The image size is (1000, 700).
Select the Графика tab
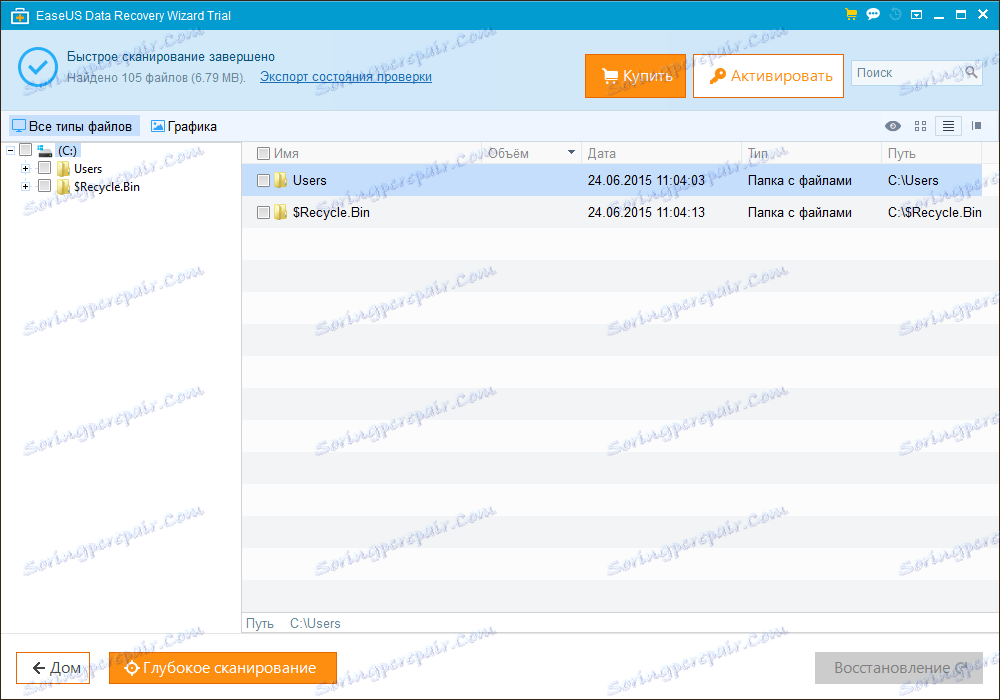click(x=184, y=126)
